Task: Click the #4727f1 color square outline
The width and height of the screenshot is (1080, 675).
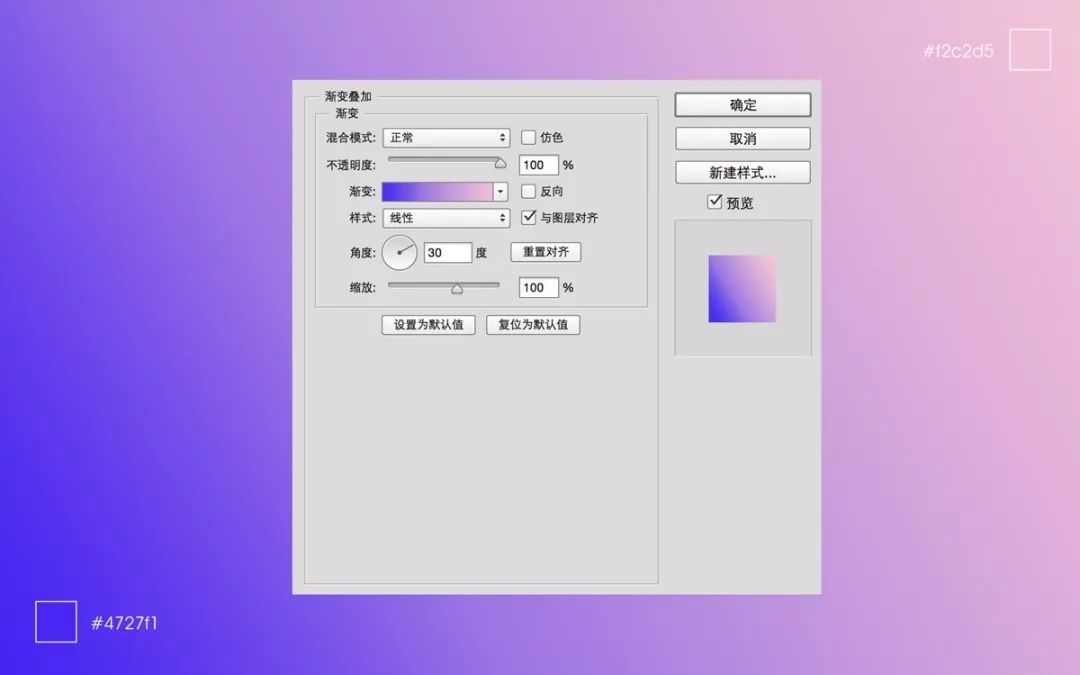Action: click(x=56, y=622)
